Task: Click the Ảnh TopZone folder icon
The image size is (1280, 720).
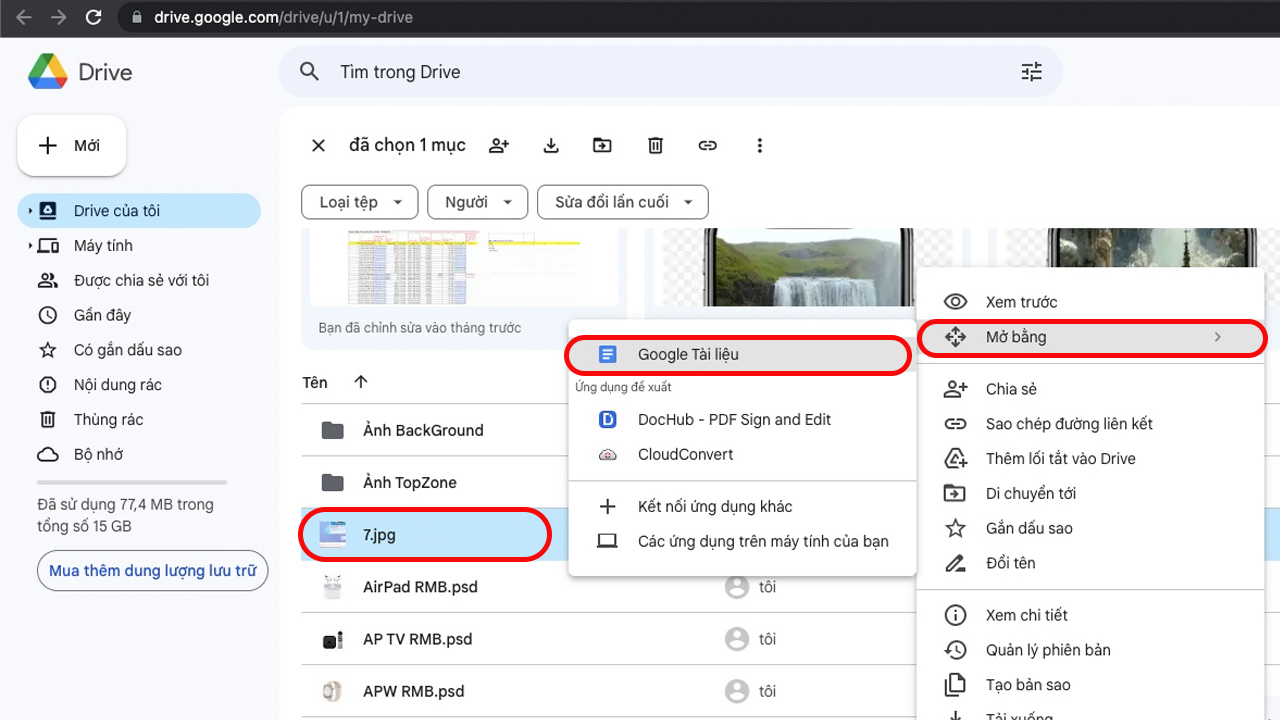Action: click(x=333, y=482)
